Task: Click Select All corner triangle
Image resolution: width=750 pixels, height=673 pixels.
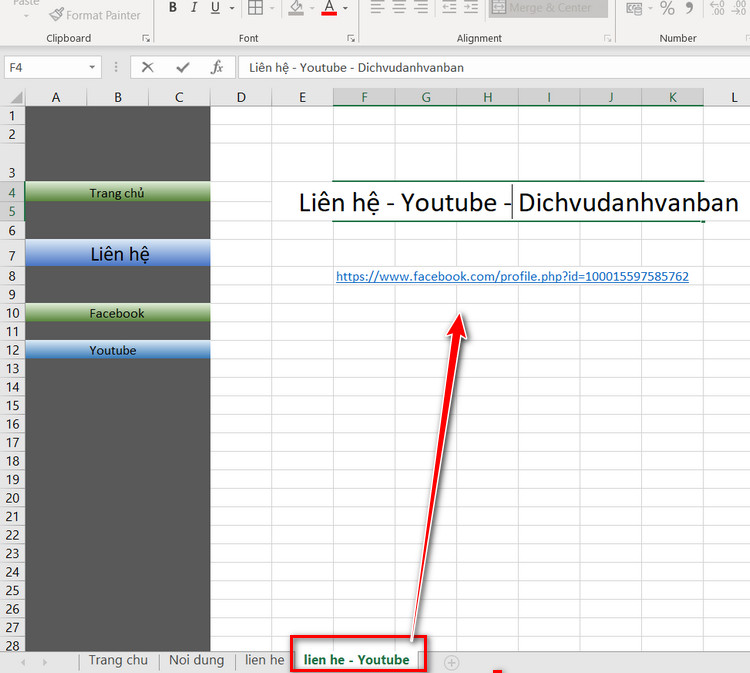Action: [16, 98]
